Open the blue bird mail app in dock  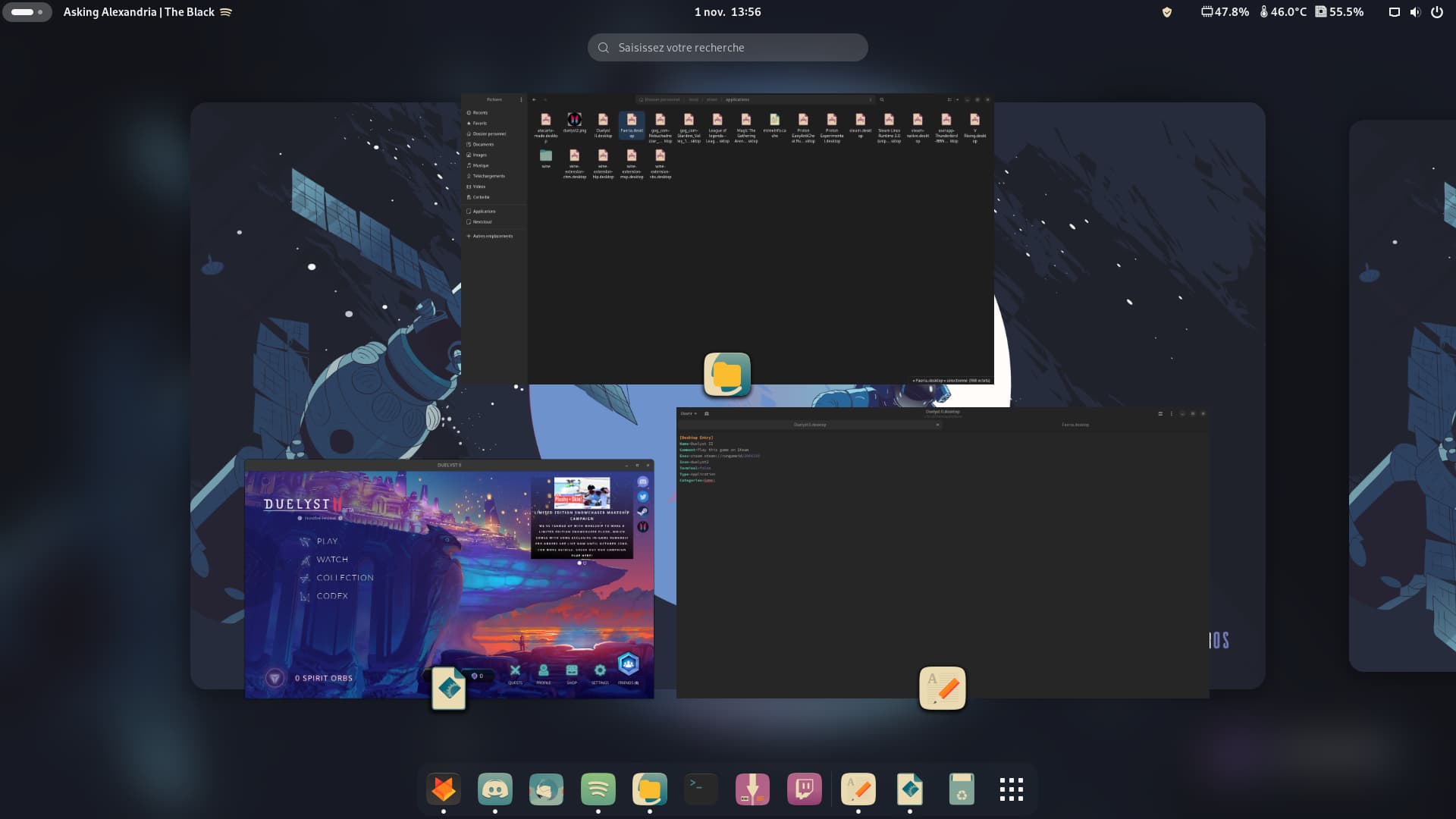coord(547,789)
